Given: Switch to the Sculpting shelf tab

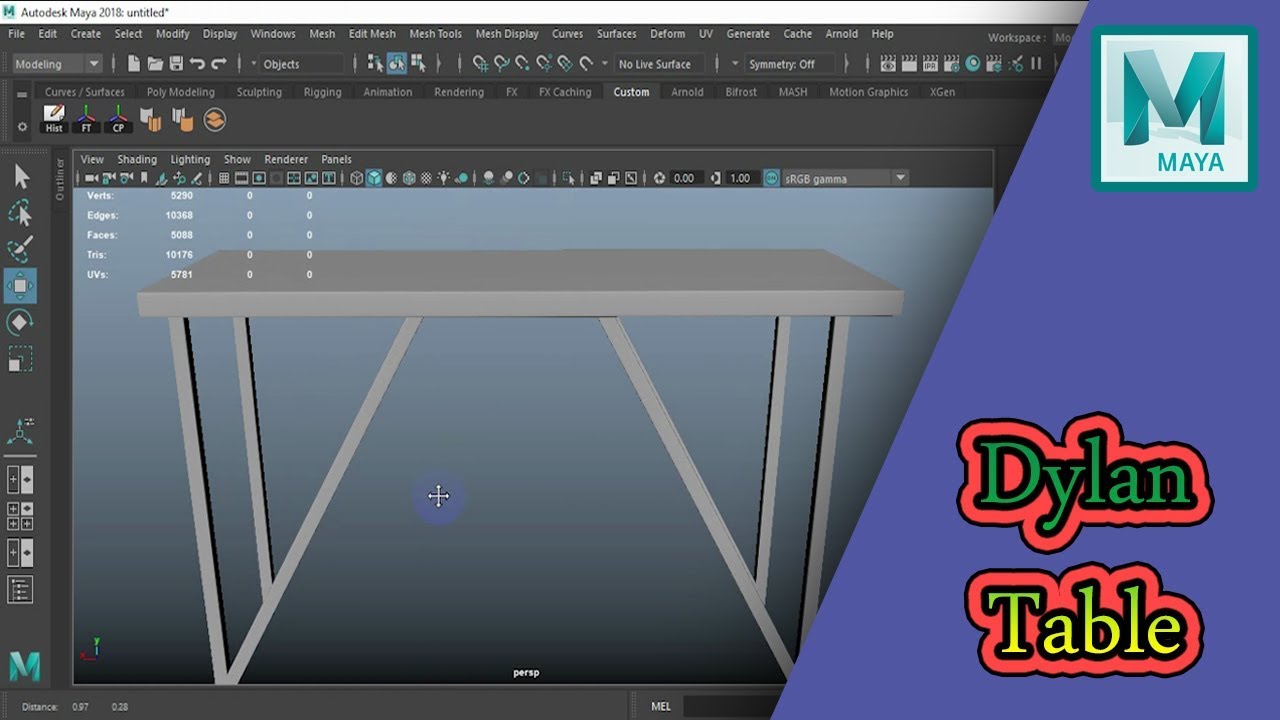Looking at the screenshot, I should [259, 92].
